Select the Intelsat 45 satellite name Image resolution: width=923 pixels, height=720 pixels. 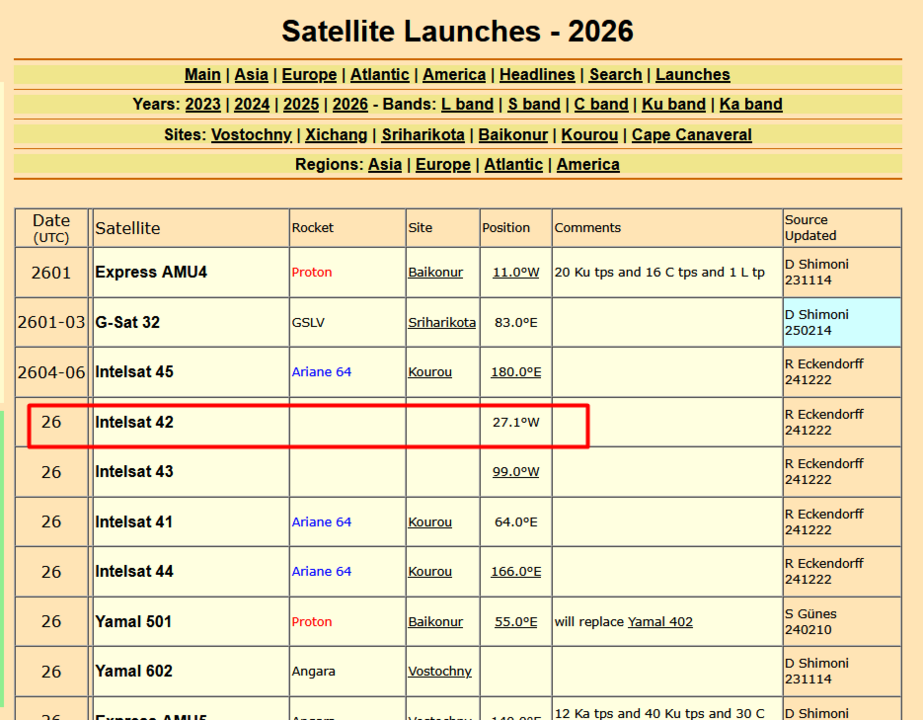134,372
